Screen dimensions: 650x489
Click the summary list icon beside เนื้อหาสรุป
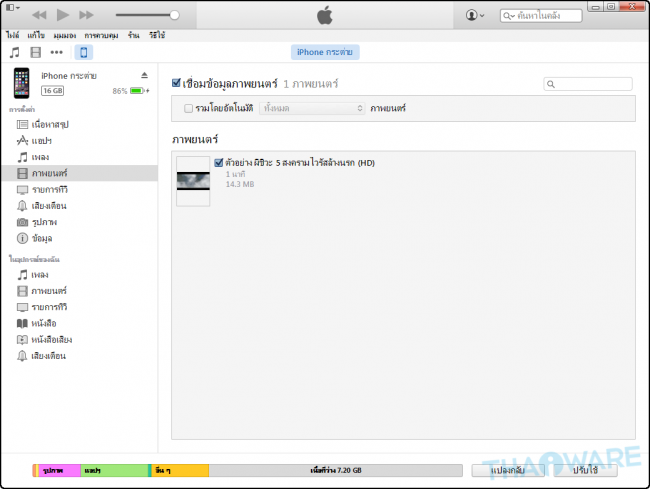(22, 124)
